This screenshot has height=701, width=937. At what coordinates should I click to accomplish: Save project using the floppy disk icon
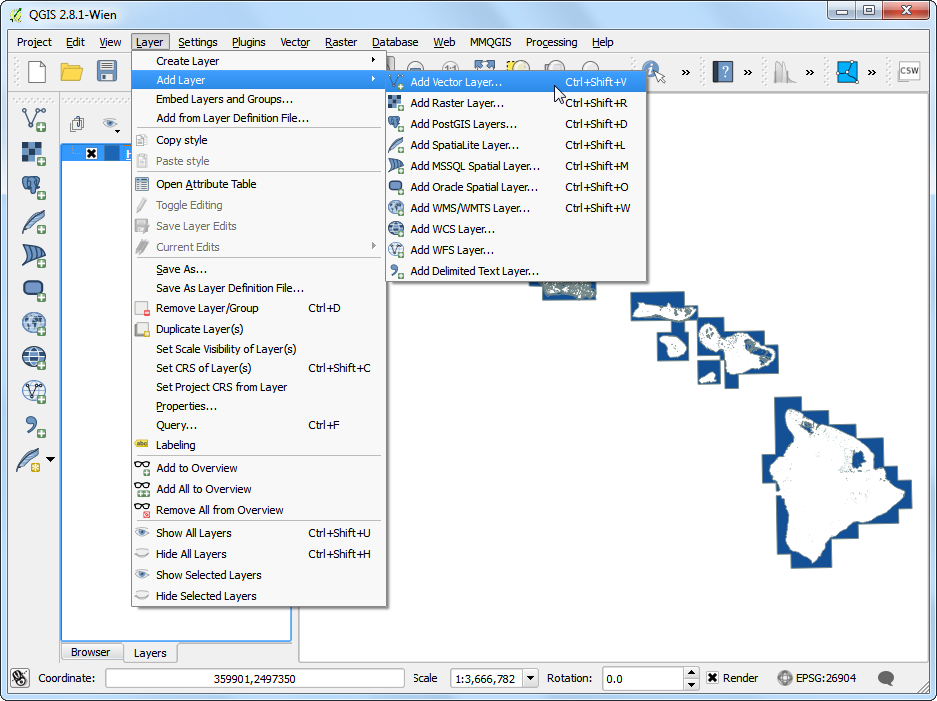[107, 72]
